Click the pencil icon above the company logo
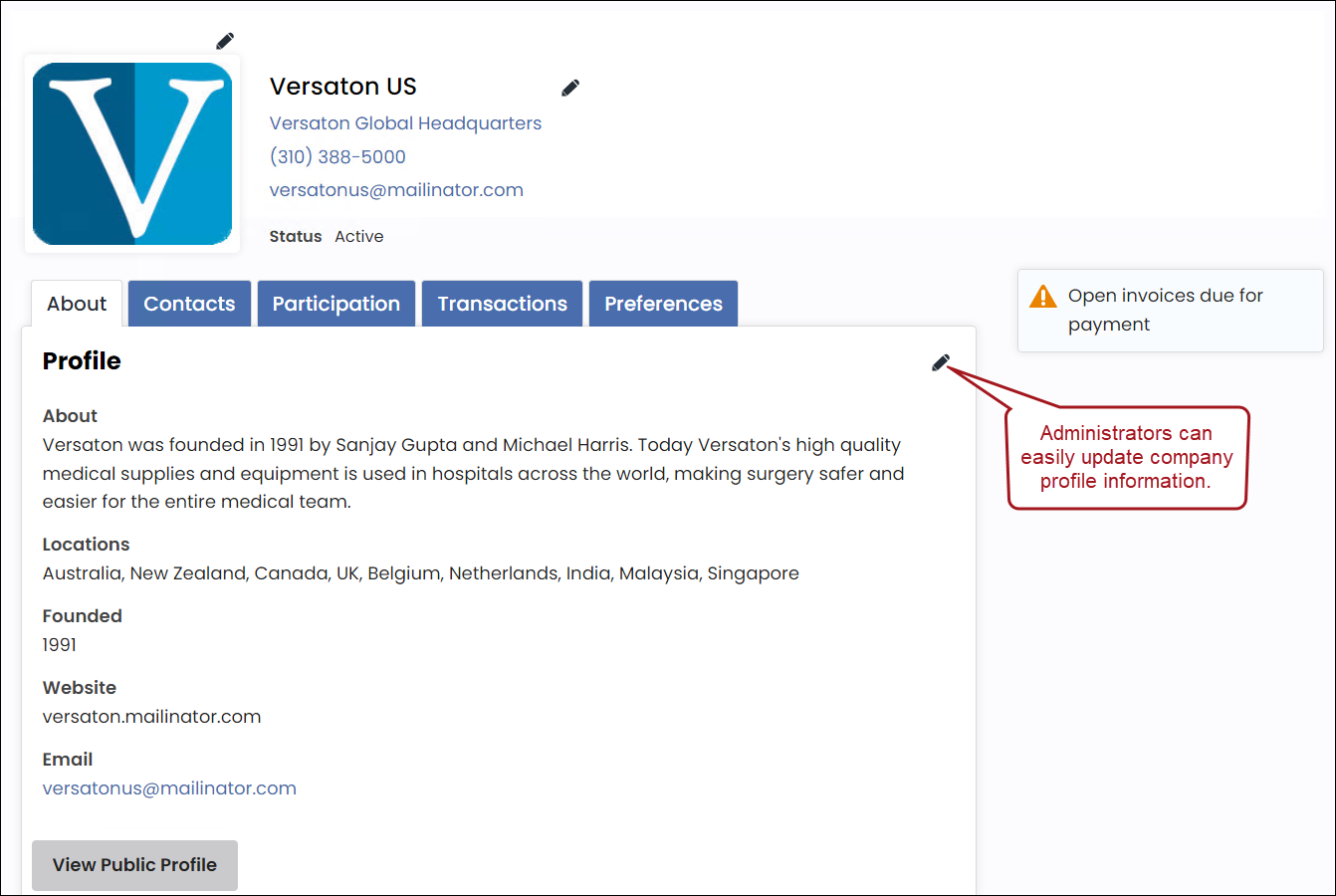Image resolution: width=1336 pixels, height=896 pixels. pos(225,41)
